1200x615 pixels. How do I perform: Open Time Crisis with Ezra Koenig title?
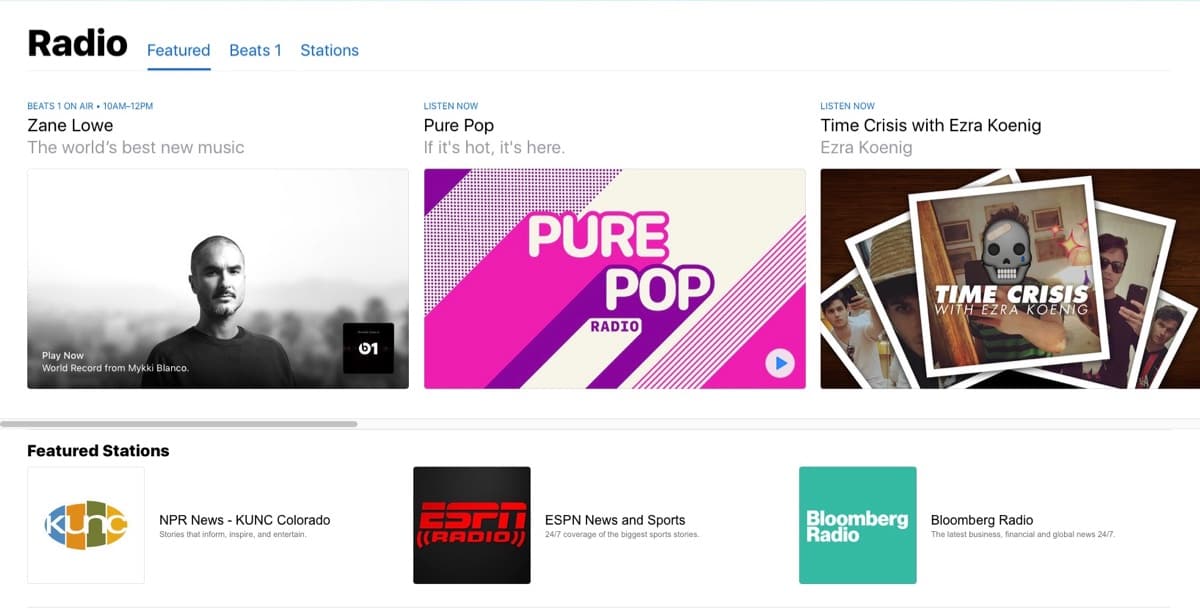pos(930,125)
